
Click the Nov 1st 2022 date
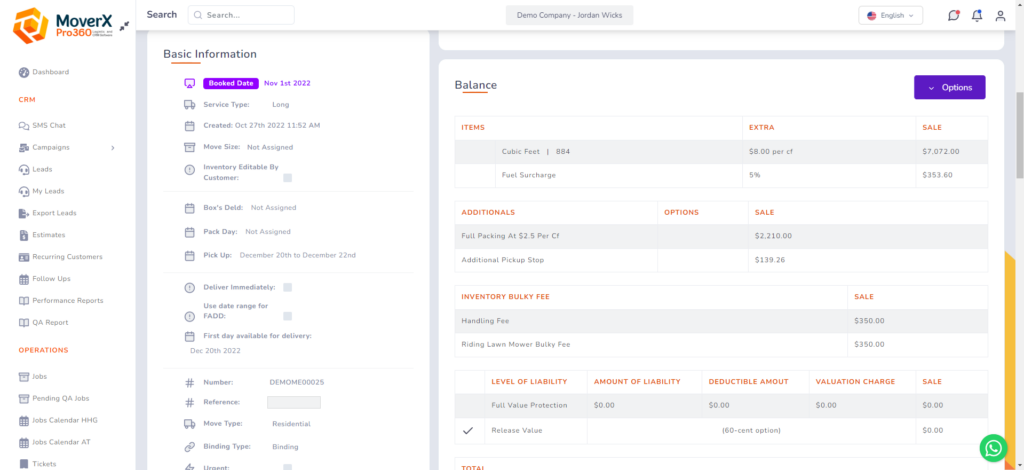pos(287,84)
